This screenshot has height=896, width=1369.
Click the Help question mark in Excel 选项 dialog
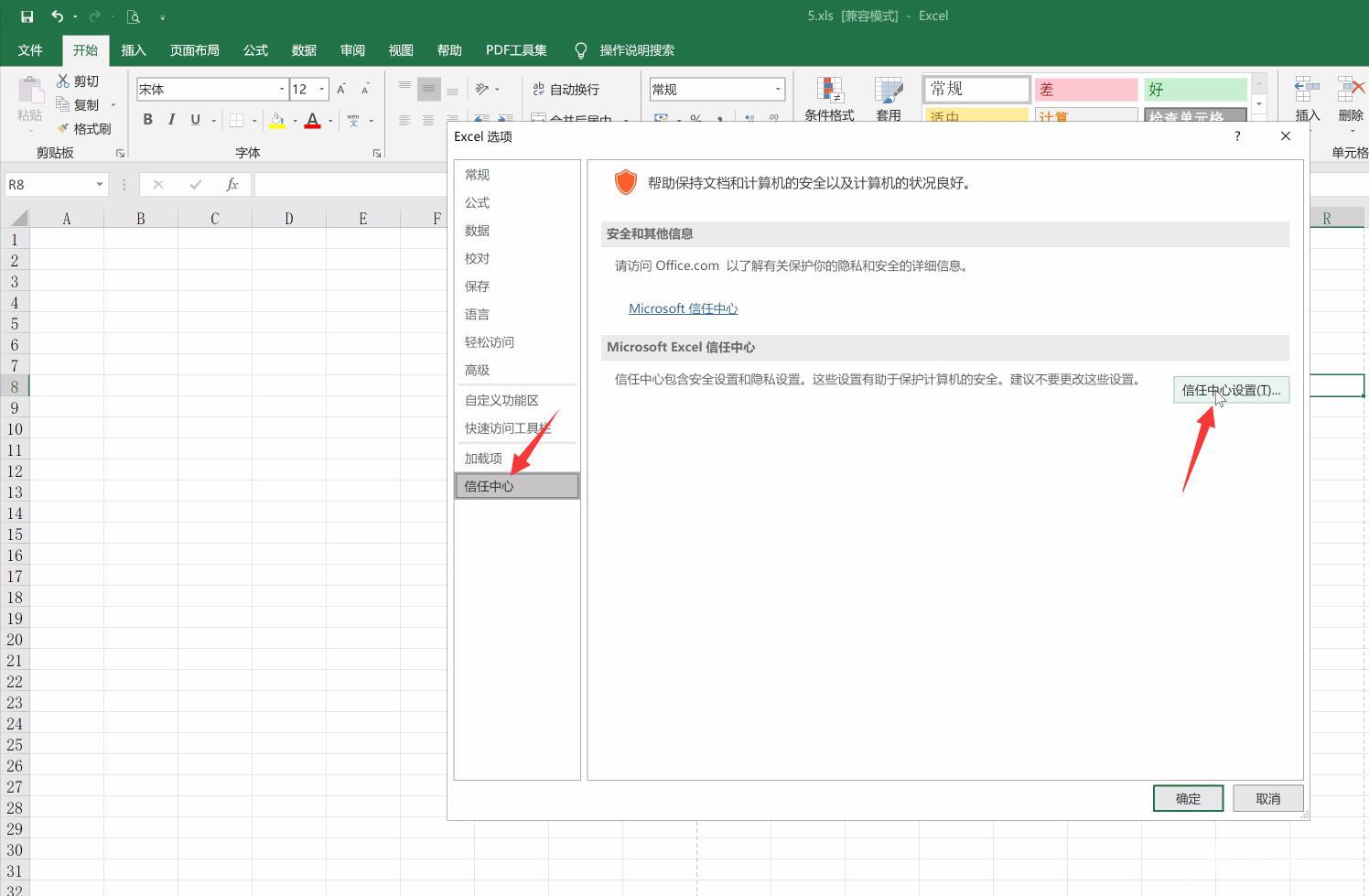point(1237,135)
